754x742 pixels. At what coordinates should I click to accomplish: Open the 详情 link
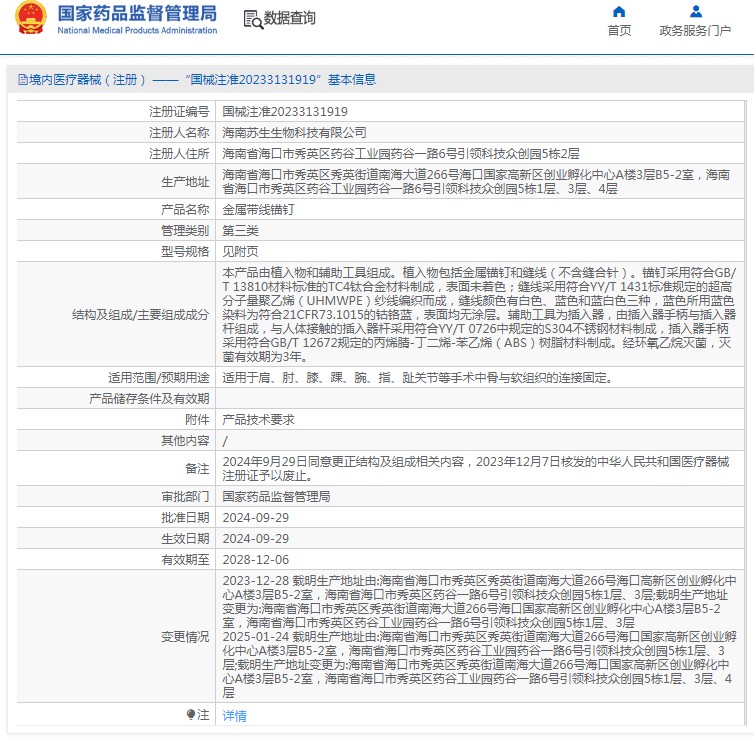234,716
